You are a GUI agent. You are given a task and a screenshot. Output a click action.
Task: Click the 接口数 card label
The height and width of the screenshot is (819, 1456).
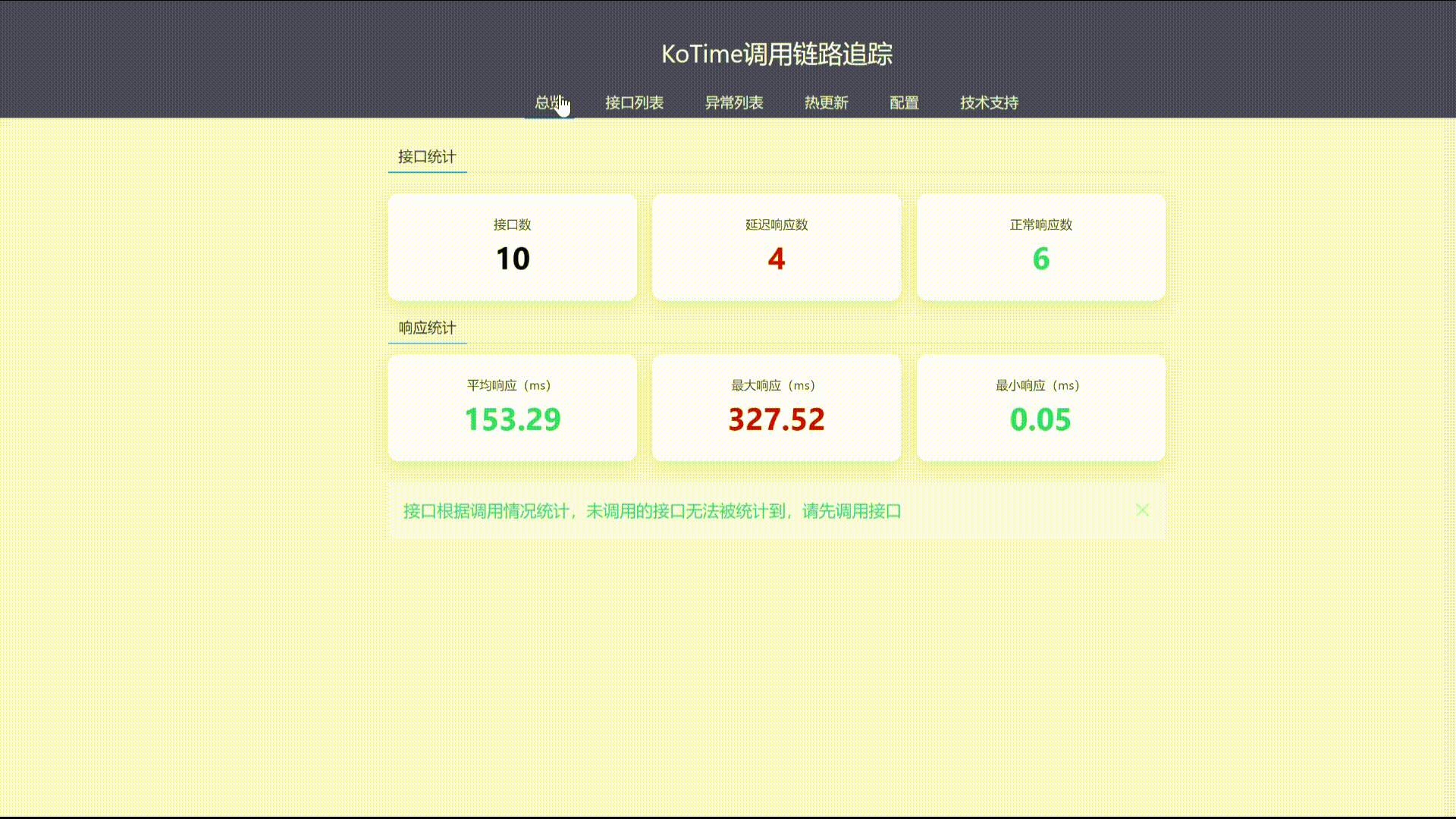(512, 224)
